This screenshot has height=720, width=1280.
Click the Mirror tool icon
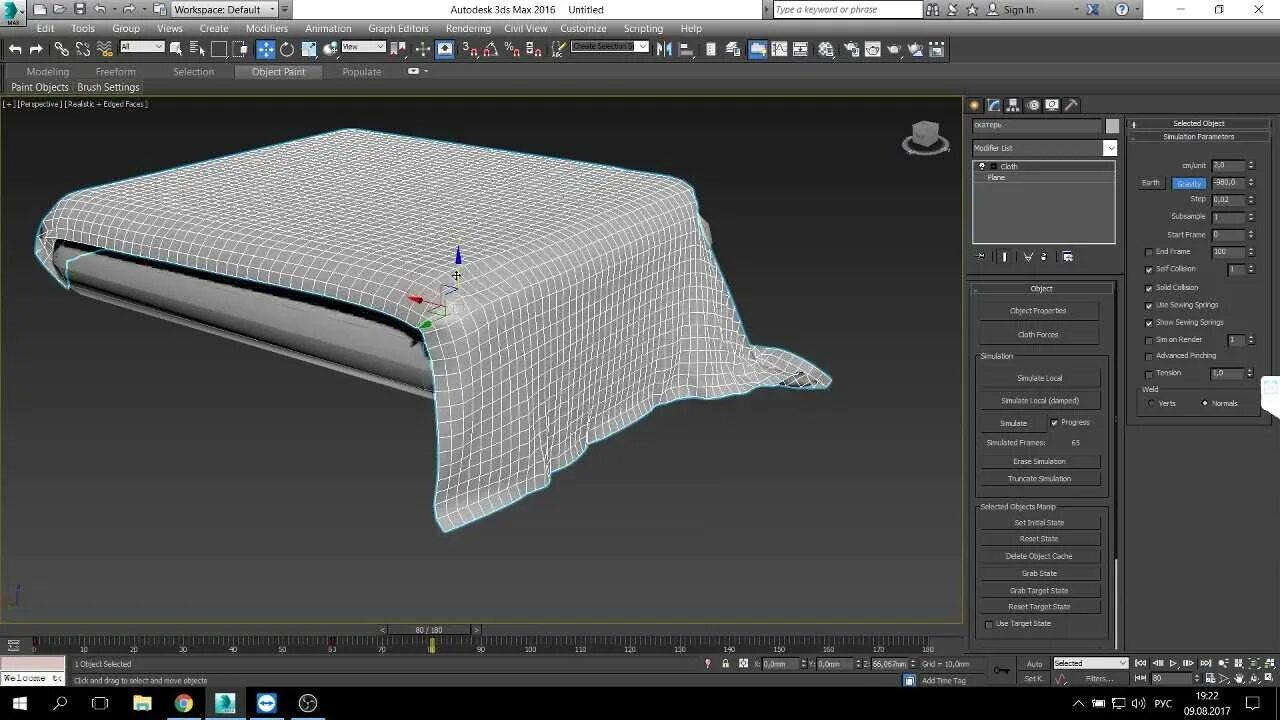point(664,48)
